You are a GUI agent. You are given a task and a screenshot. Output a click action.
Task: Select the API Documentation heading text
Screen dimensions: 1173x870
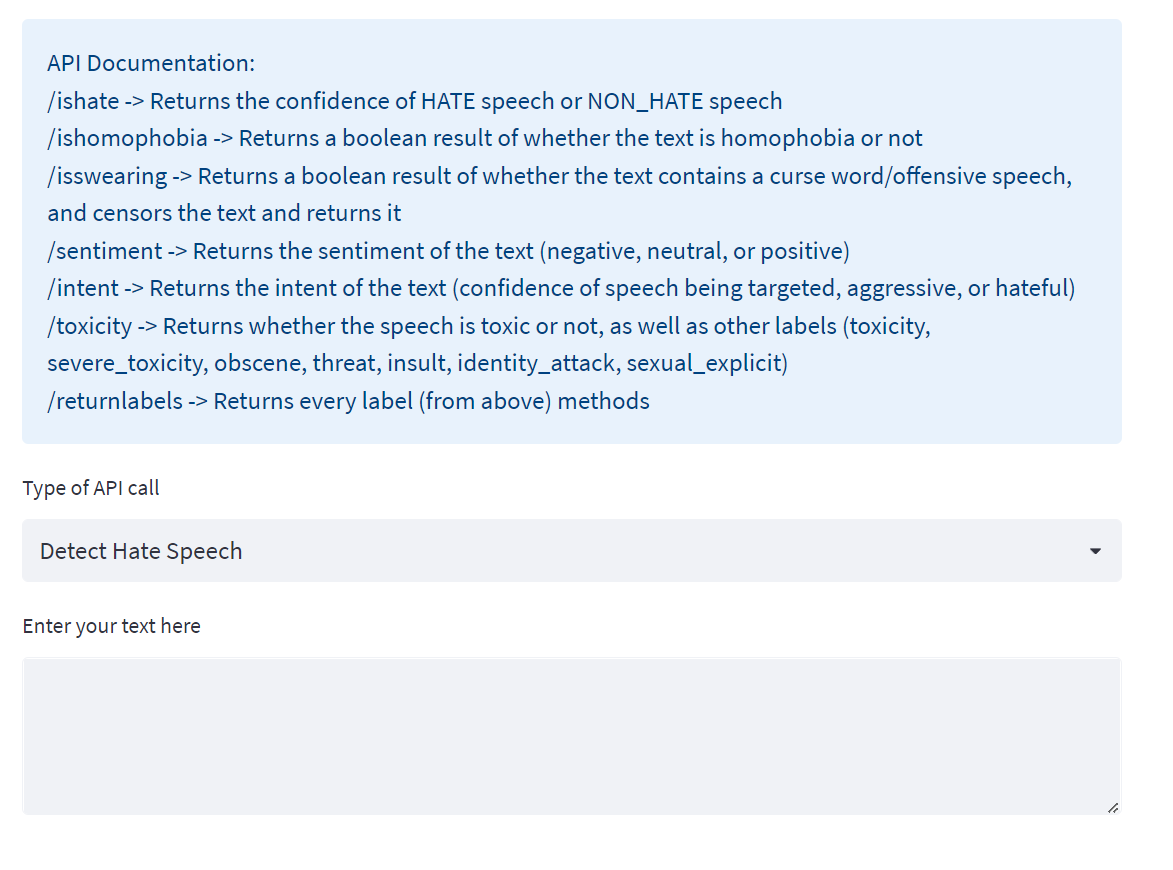click(x=151, y=63)
